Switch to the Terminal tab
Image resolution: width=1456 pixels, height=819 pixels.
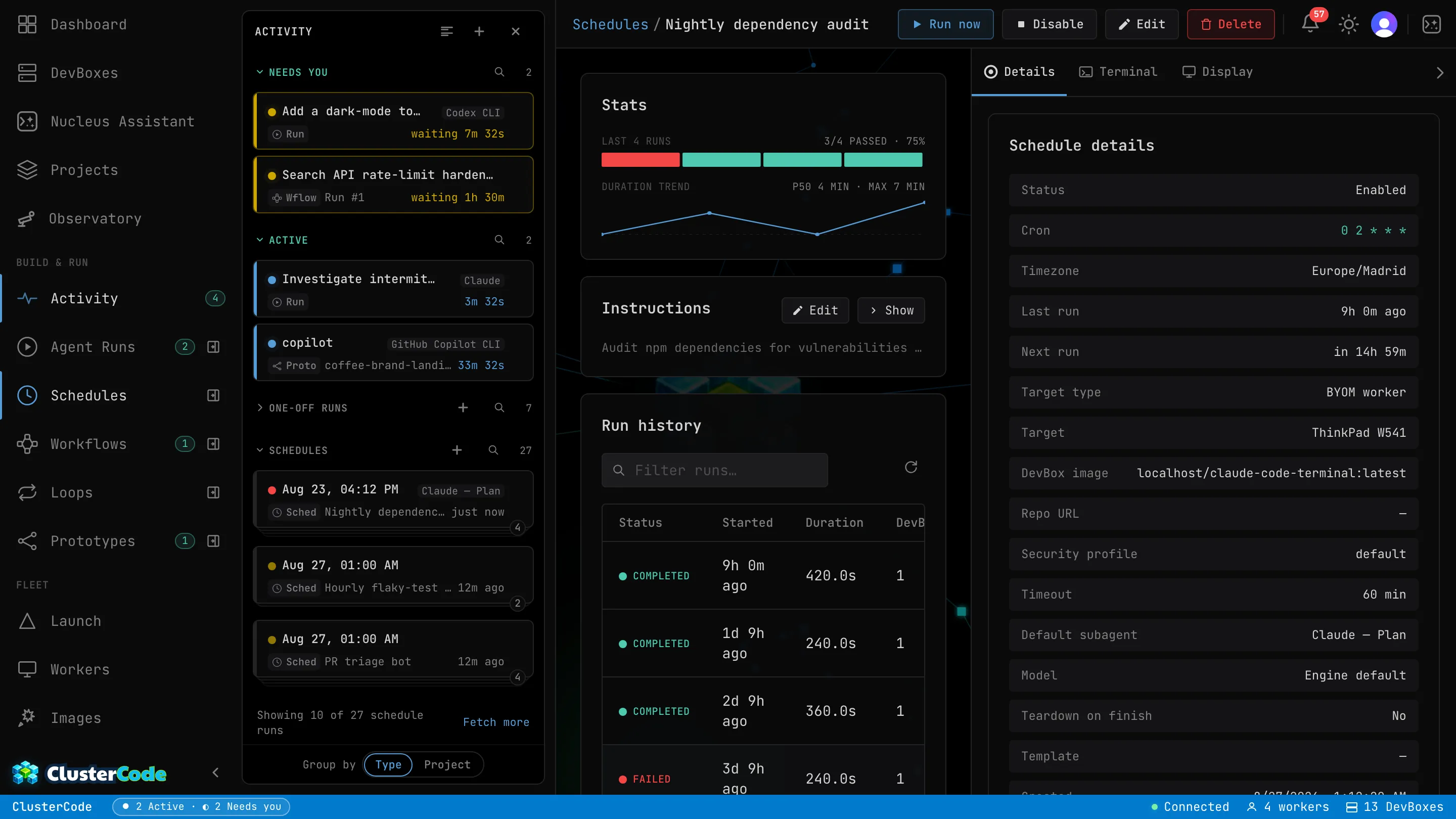(1118, 72)
